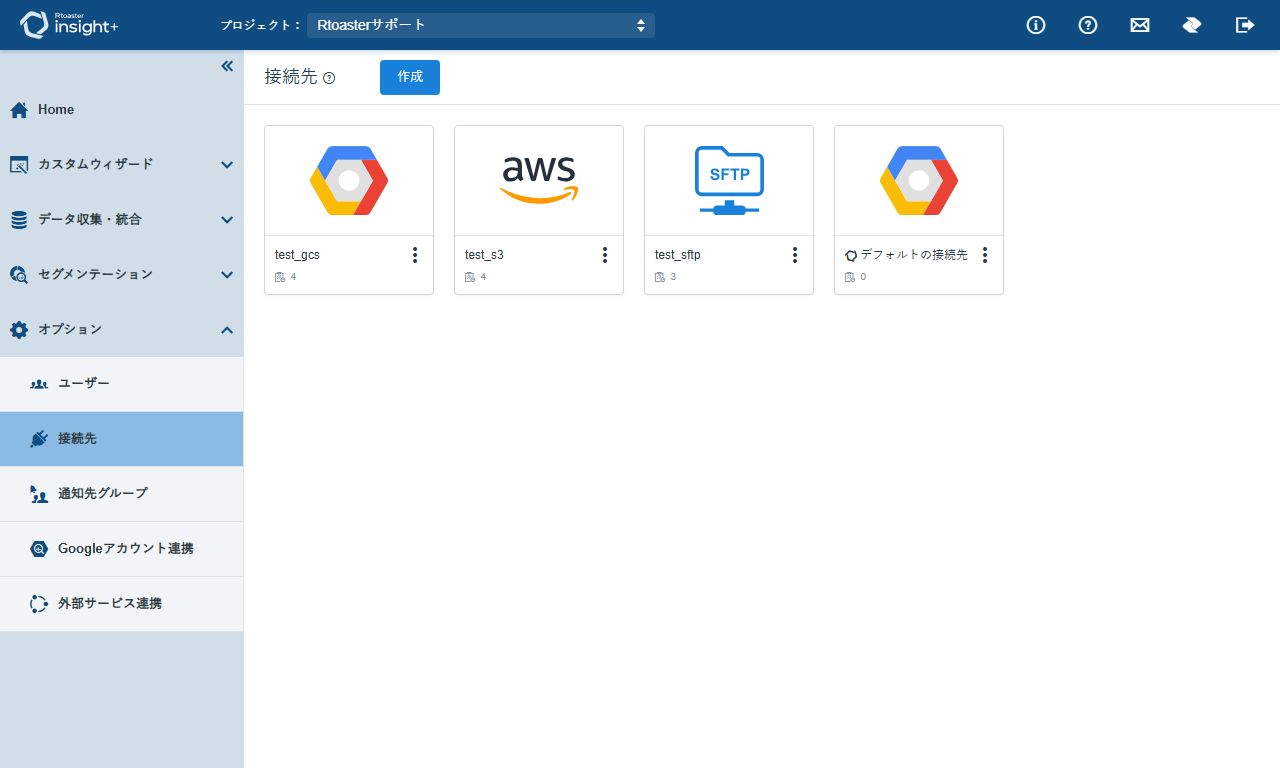Click the usage count icon under test_gcs
Viewport: 1280px width, 768px height.
click(280, 277)
